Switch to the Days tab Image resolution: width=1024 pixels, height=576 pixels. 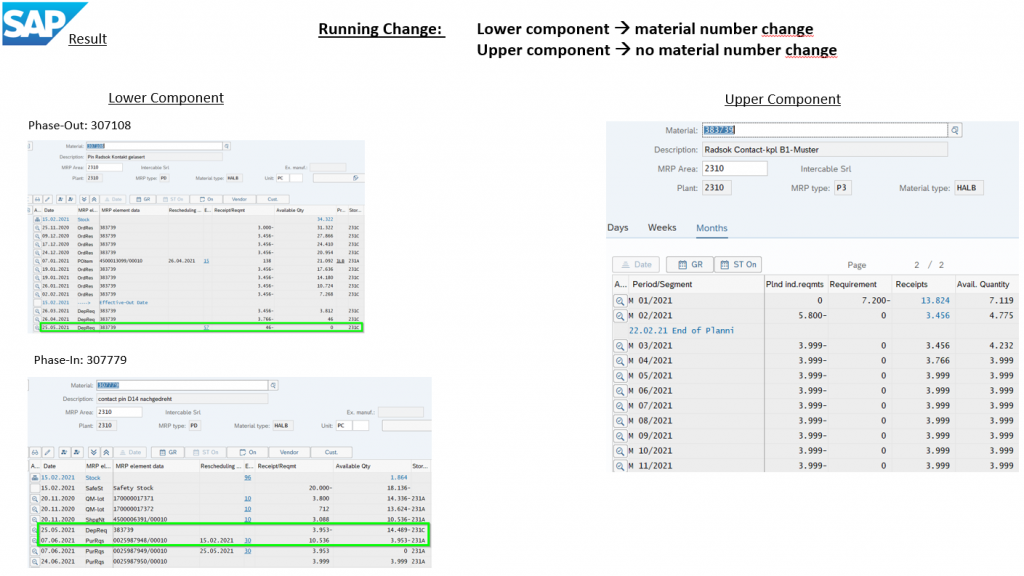click(x=618, y=228)
